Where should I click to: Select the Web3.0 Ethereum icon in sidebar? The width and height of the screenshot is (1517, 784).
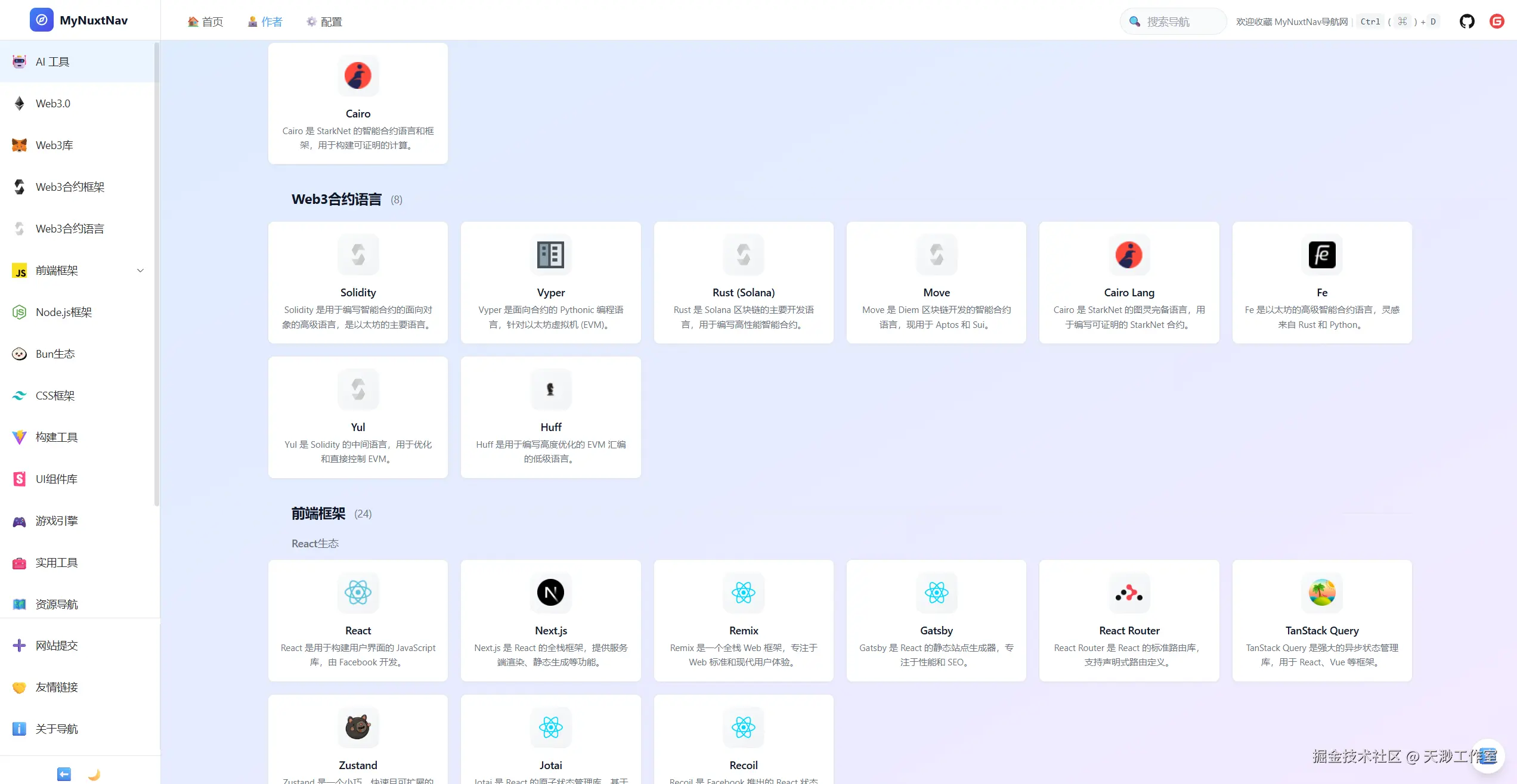click(20, 103)
